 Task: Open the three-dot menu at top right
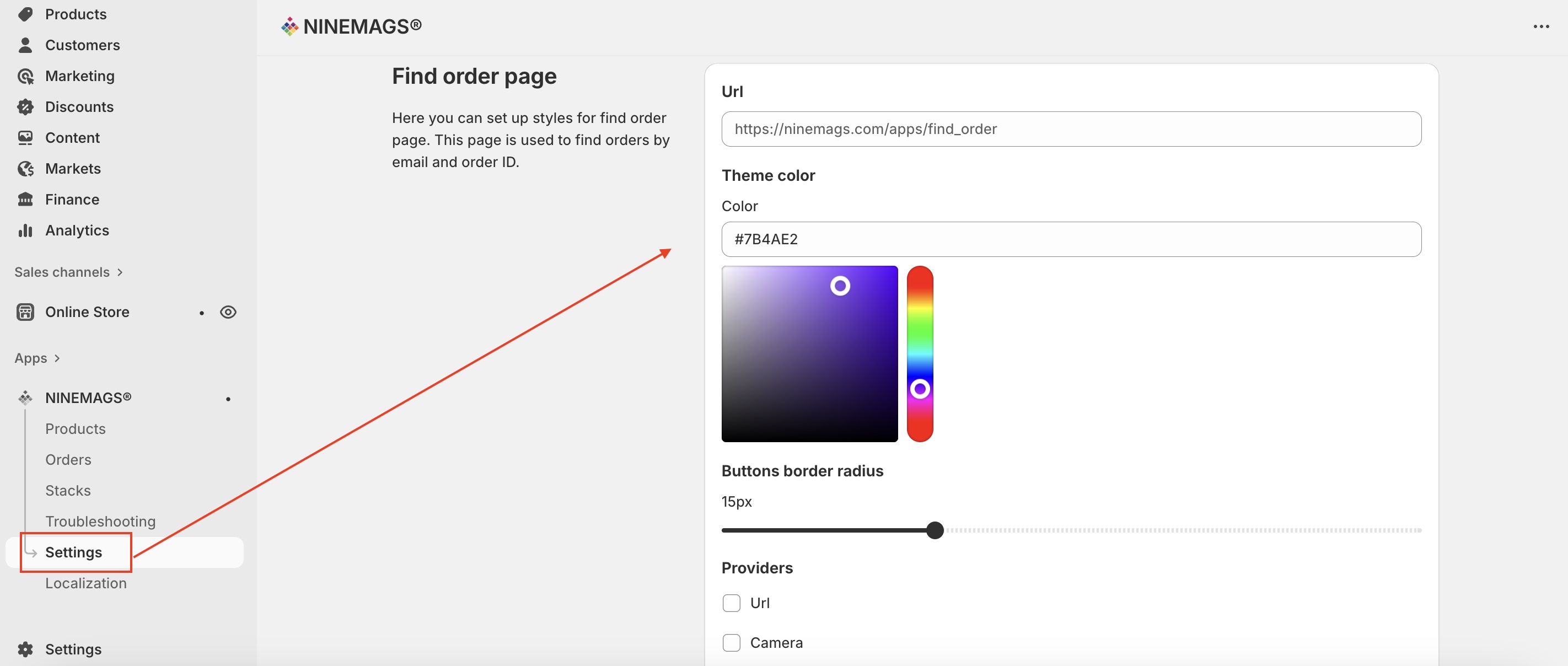pos(1540,26)
